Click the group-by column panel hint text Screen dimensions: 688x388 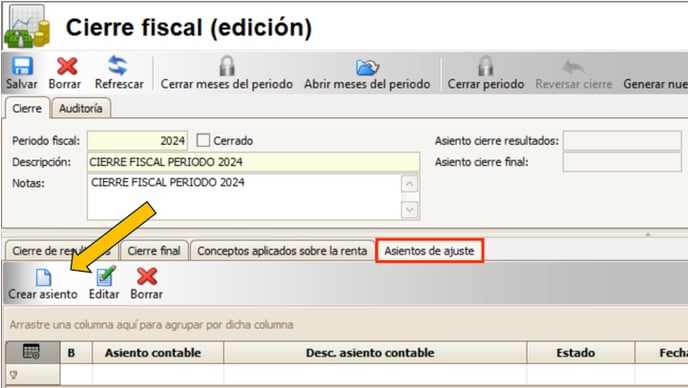coord(151,325)
